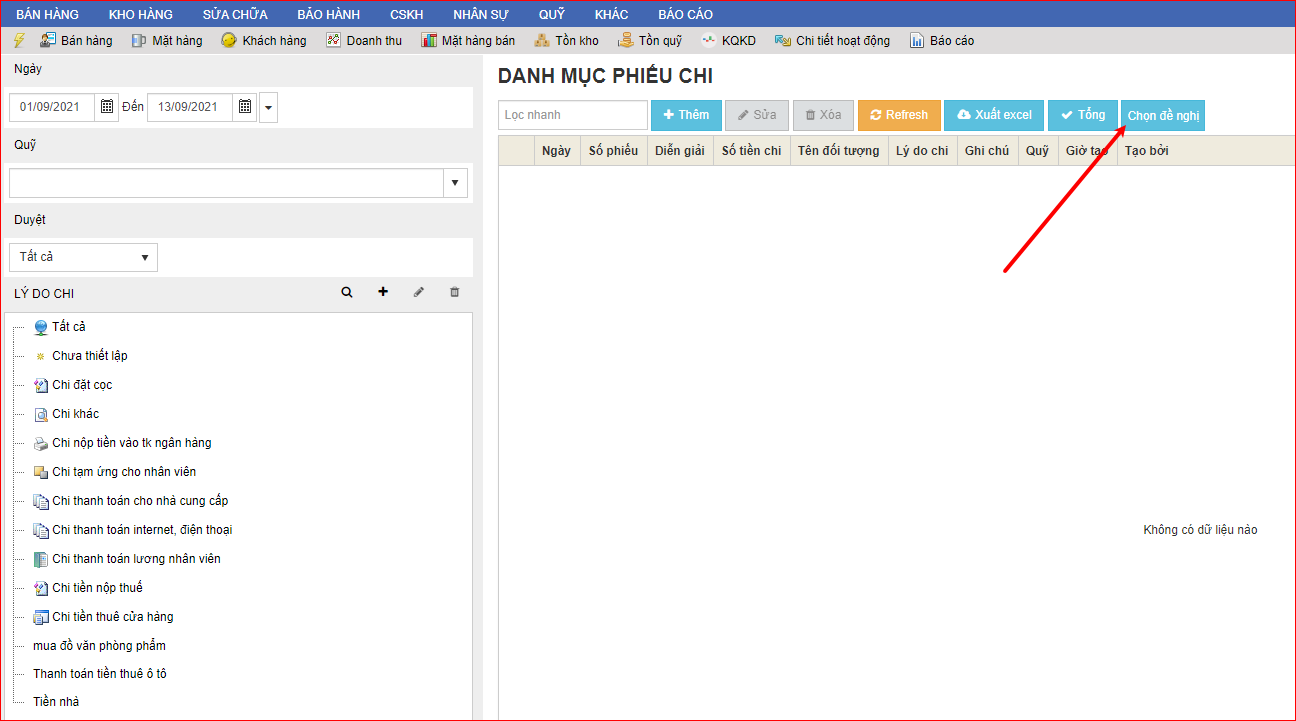Open the Bán hàng toolbar shortcut
The width and height of the screenshot is (1296, 721).
(x=77, y=41)
